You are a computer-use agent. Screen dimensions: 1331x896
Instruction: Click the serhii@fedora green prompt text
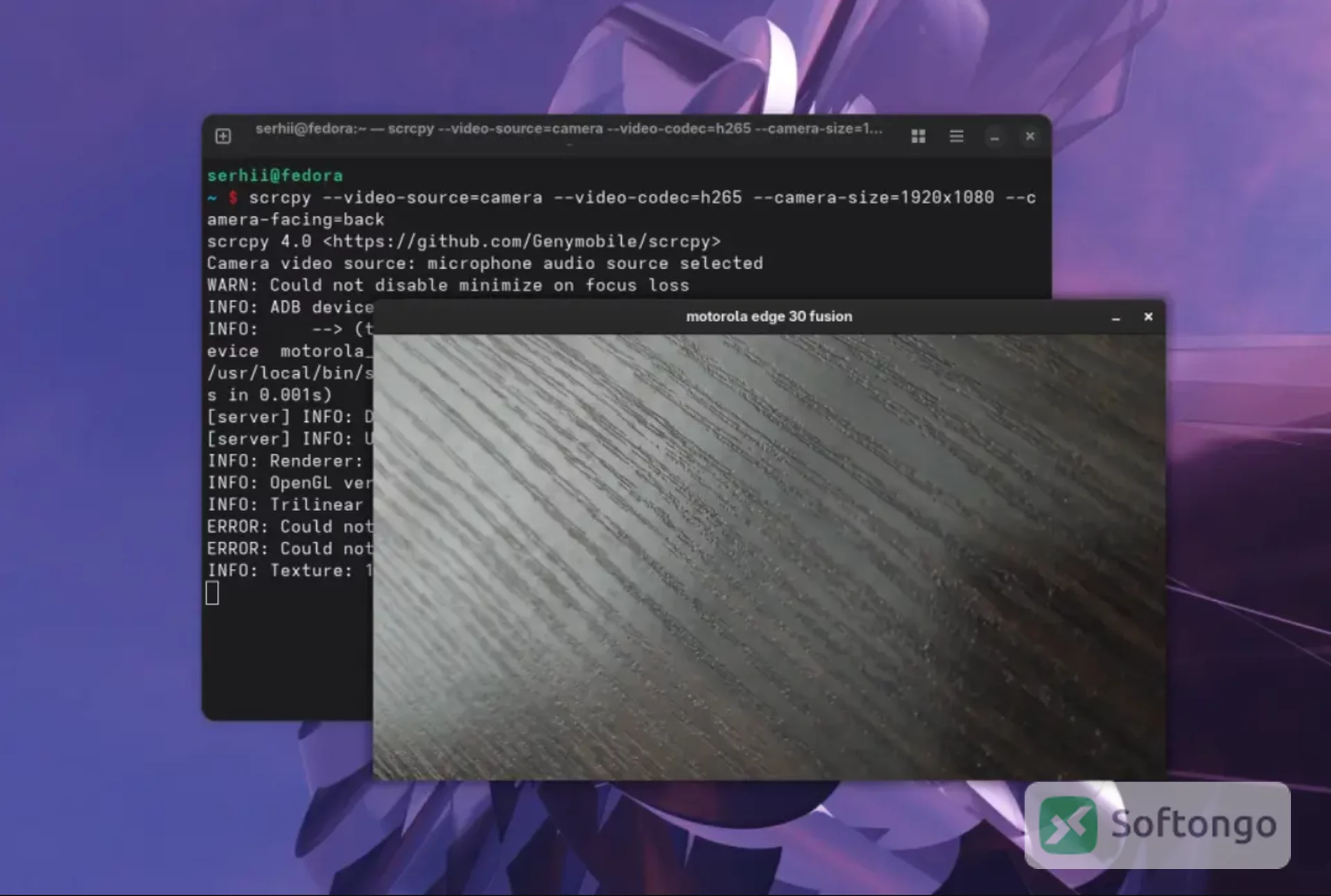[275, 175]
